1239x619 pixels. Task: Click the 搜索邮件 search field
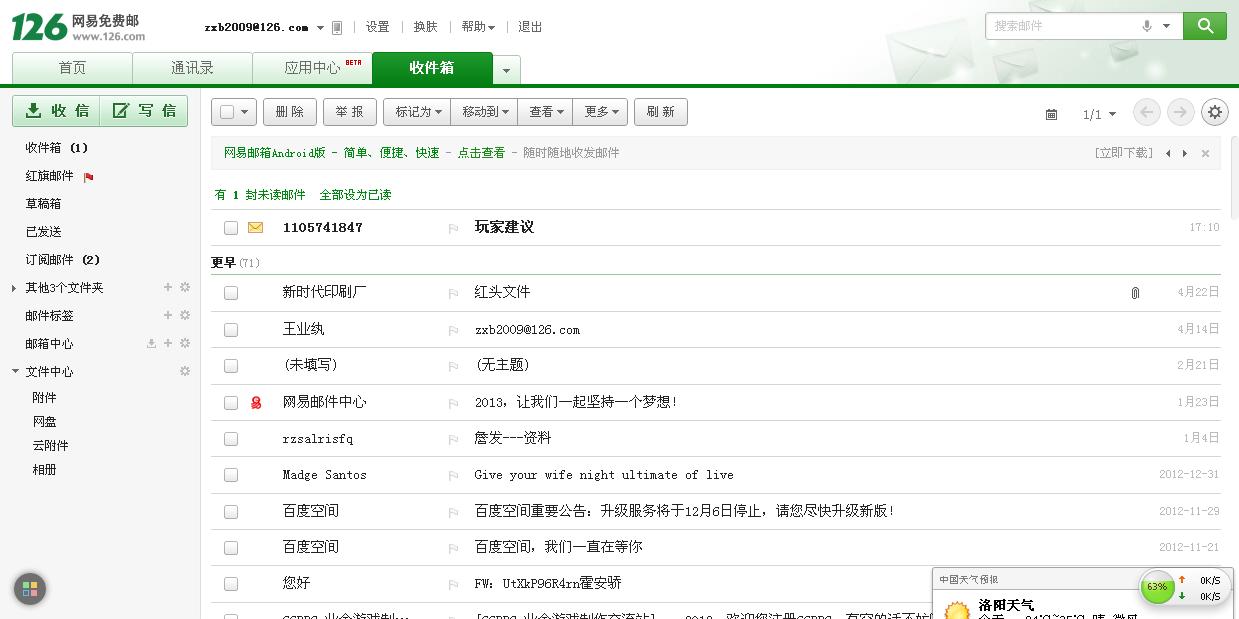1062,26
